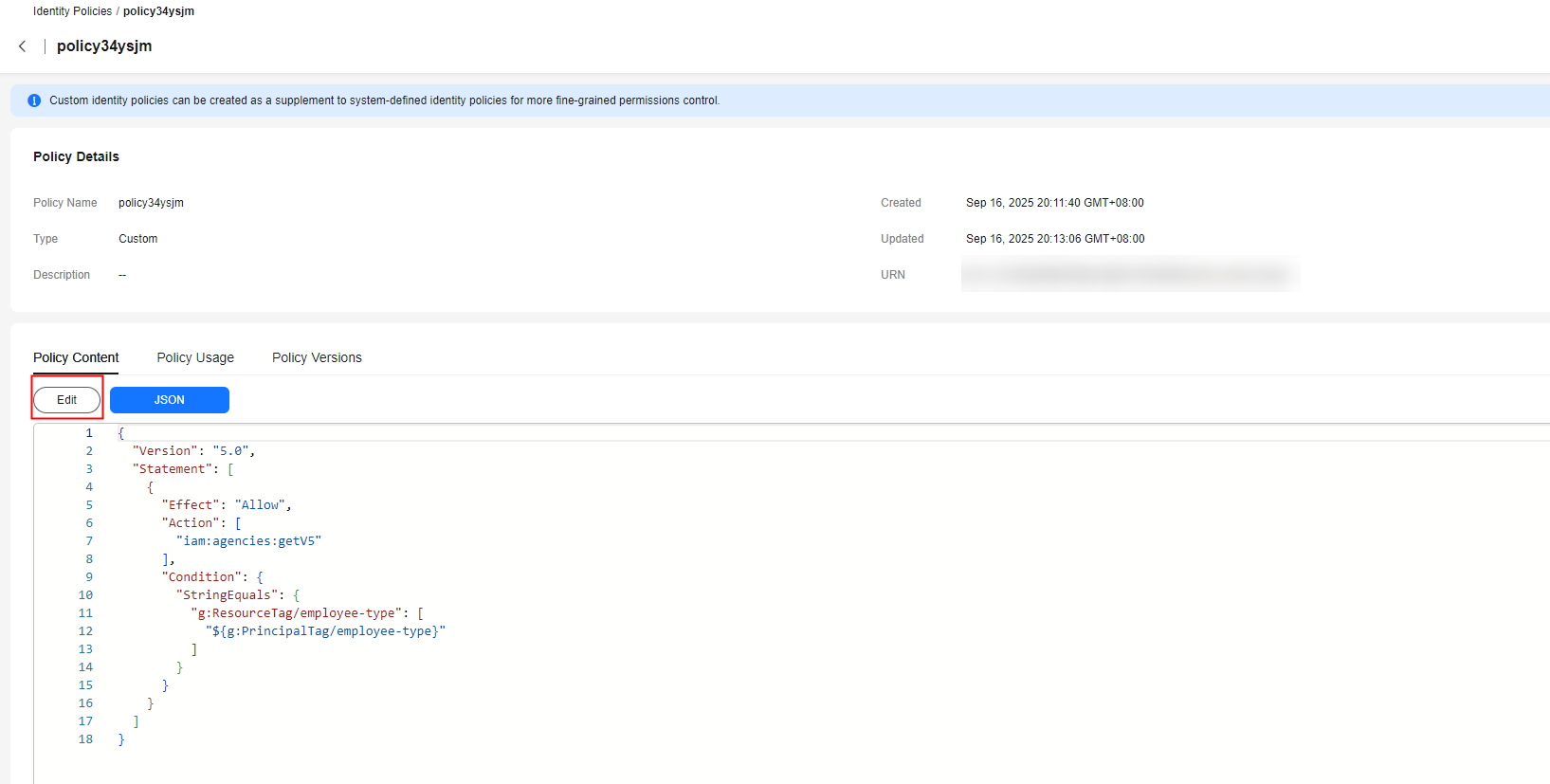The image size is (1550, 784).
Task: Click the "StringEquals": { code line
Action: click(x=238, y=595)
